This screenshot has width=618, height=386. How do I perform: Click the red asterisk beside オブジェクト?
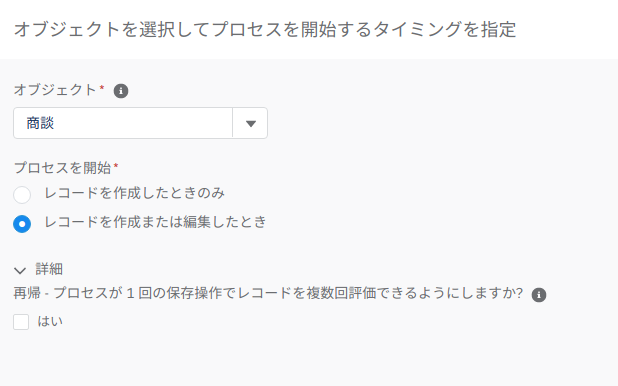[x=102, y=88]
